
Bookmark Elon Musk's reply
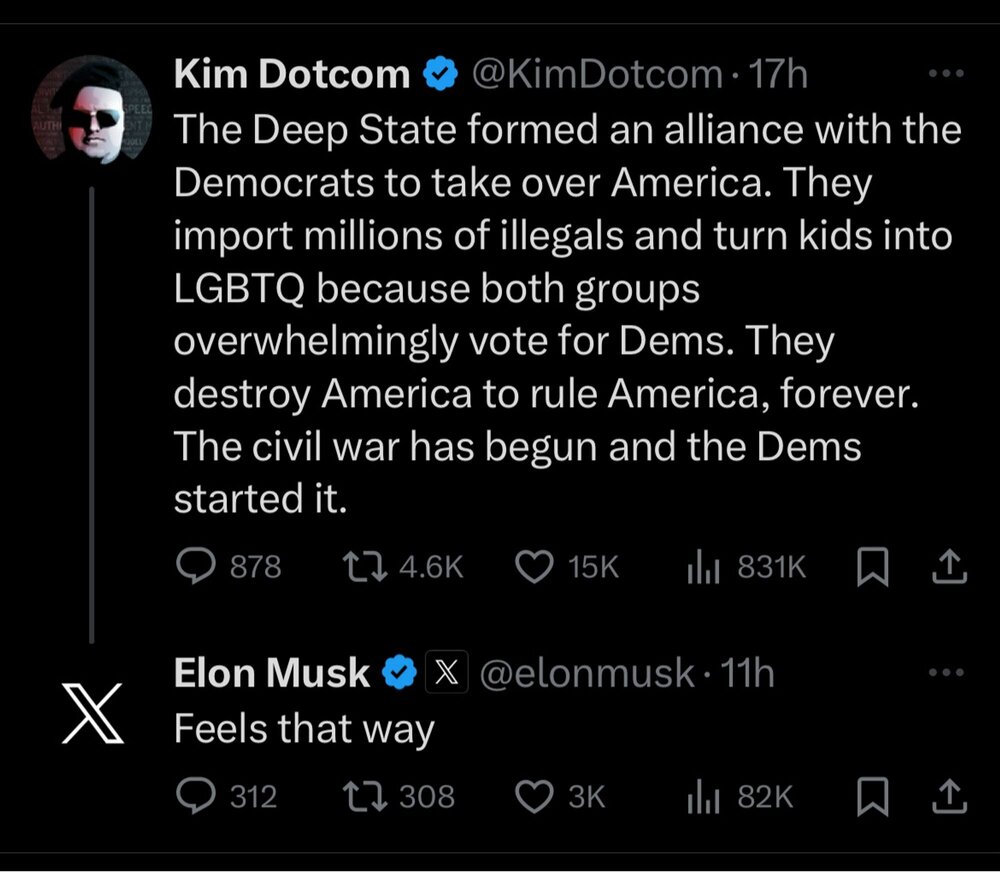point(872,797)
